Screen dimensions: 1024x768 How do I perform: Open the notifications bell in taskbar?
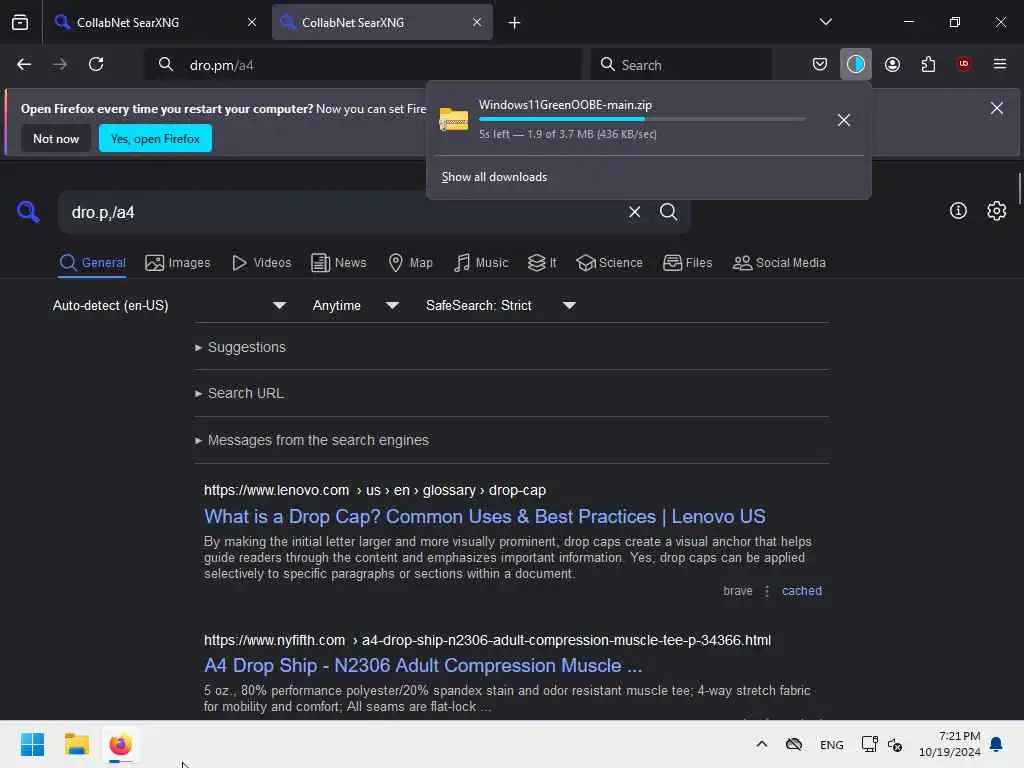click(997, 744)
